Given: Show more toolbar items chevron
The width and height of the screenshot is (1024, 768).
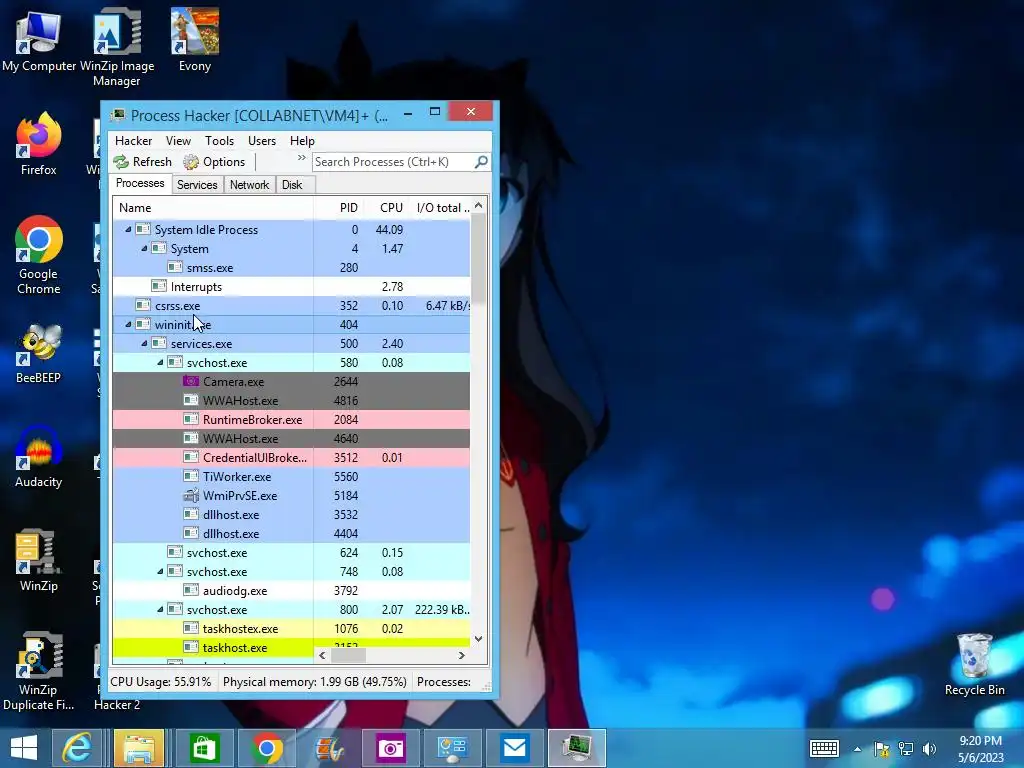Looking at the screenshot, I should click(301, 158).
